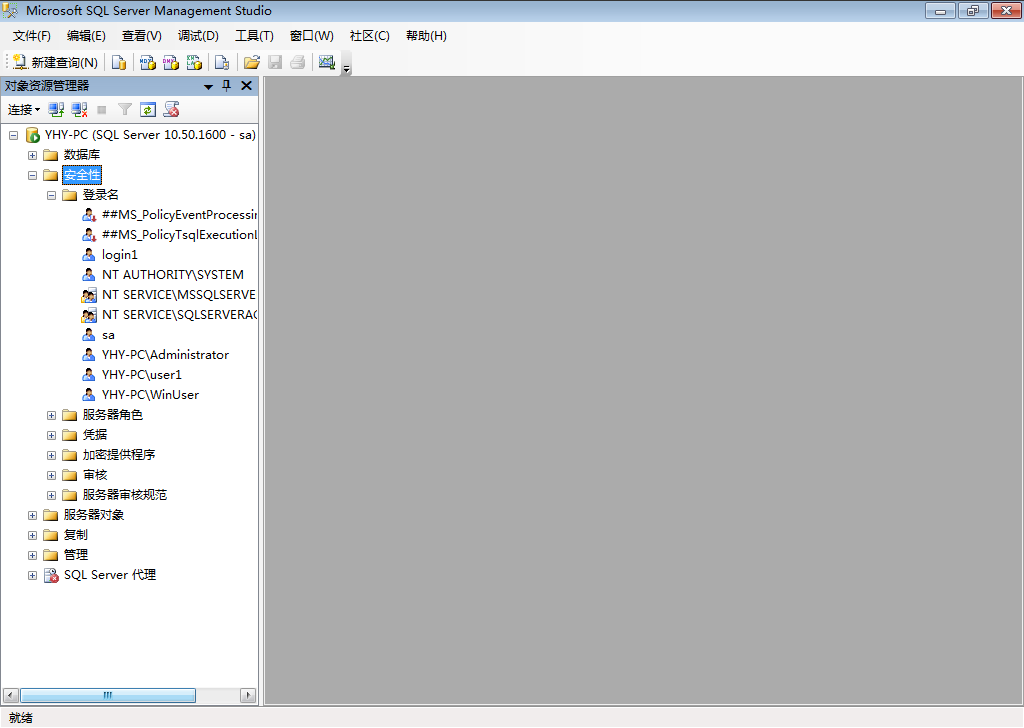
Task: Open the Activity Monitor toolbar icon
Action: [327, 62]
